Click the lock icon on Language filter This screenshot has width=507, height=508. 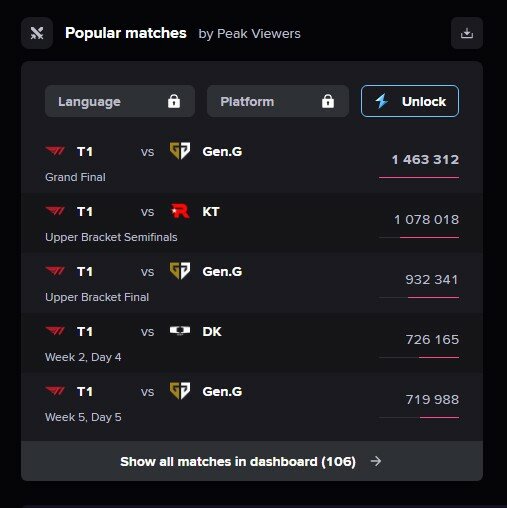coord(174,101)
